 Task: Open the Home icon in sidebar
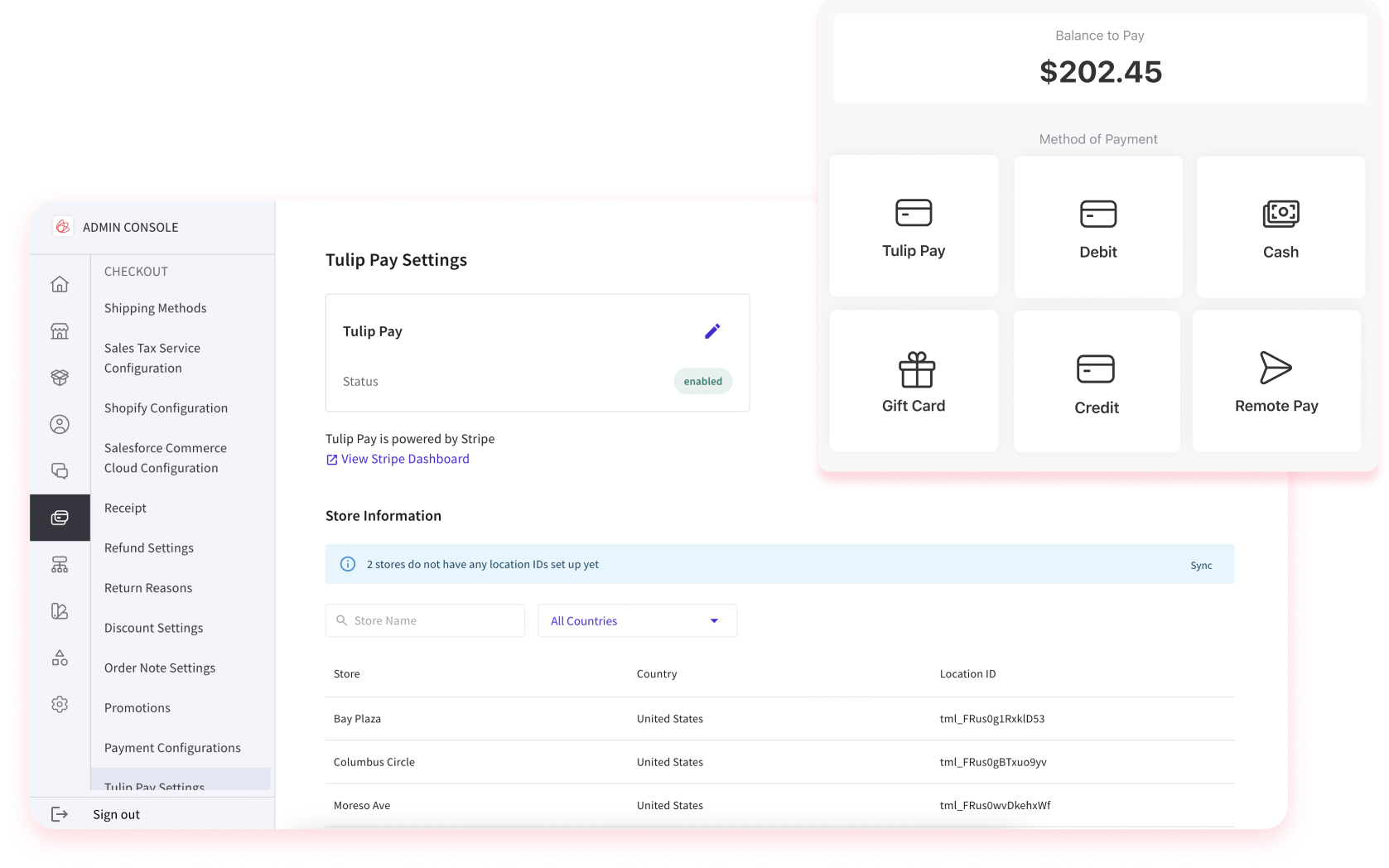pyautogui.click(x=60, y=284)
